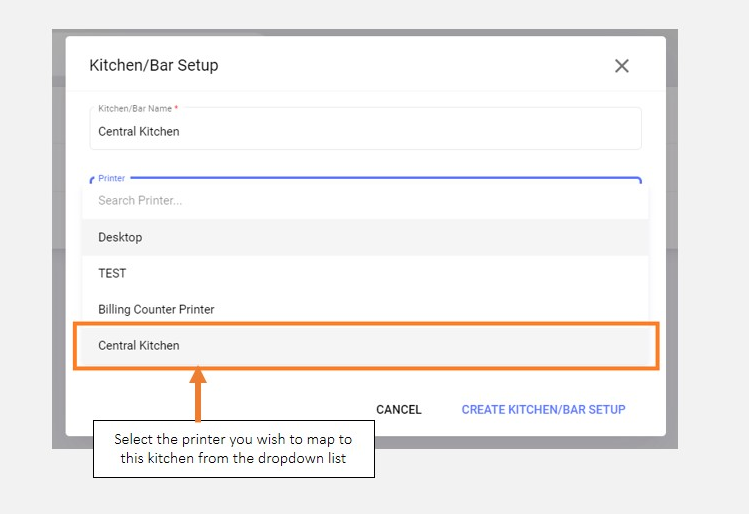Close the Kitchen/Bar Setup dialog

621,66
